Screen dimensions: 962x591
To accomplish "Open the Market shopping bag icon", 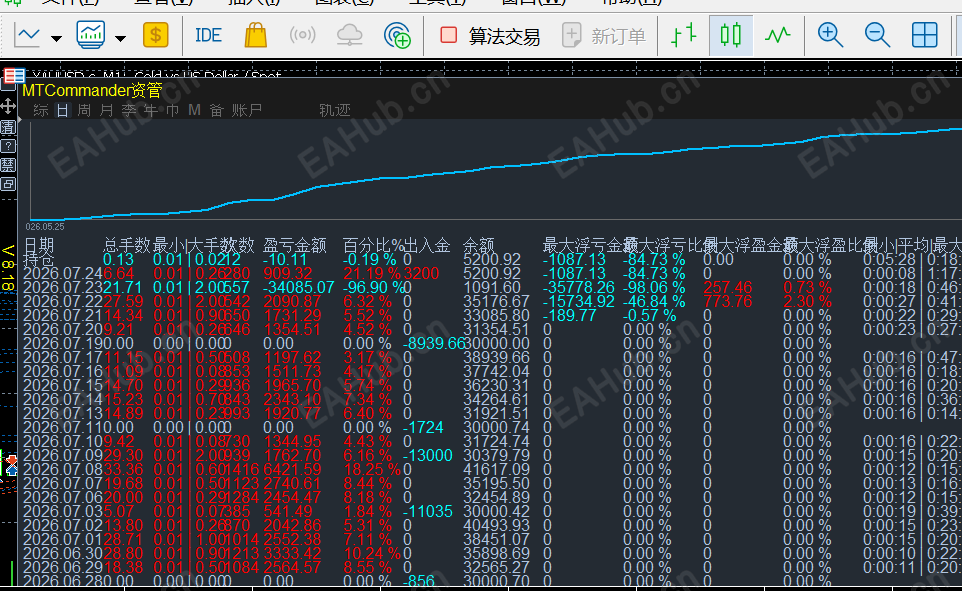I will click(255, 35).
